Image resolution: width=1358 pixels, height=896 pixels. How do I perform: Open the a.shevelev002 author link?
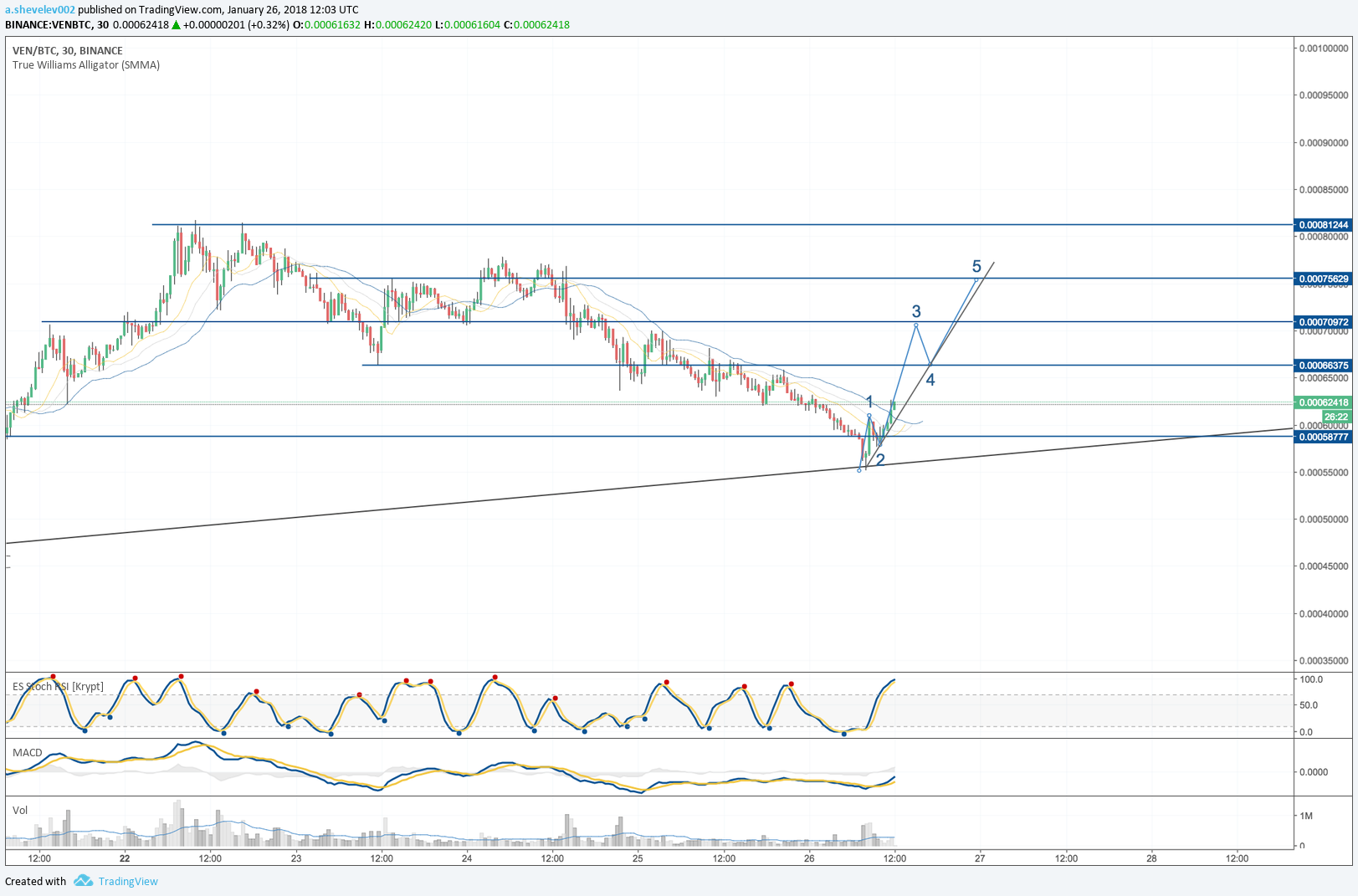tap(40, 10)
